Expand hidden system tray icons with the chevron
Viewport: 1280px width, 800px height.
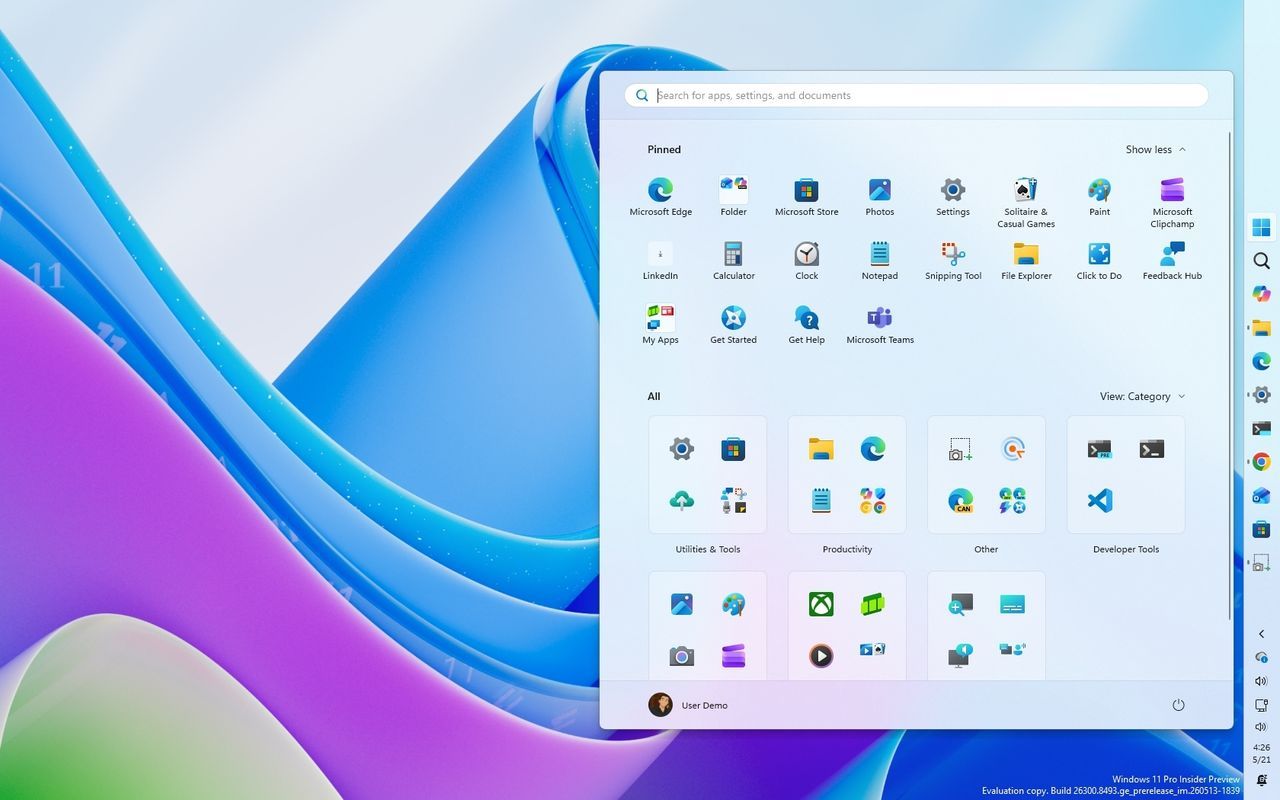pos(1261,634)
